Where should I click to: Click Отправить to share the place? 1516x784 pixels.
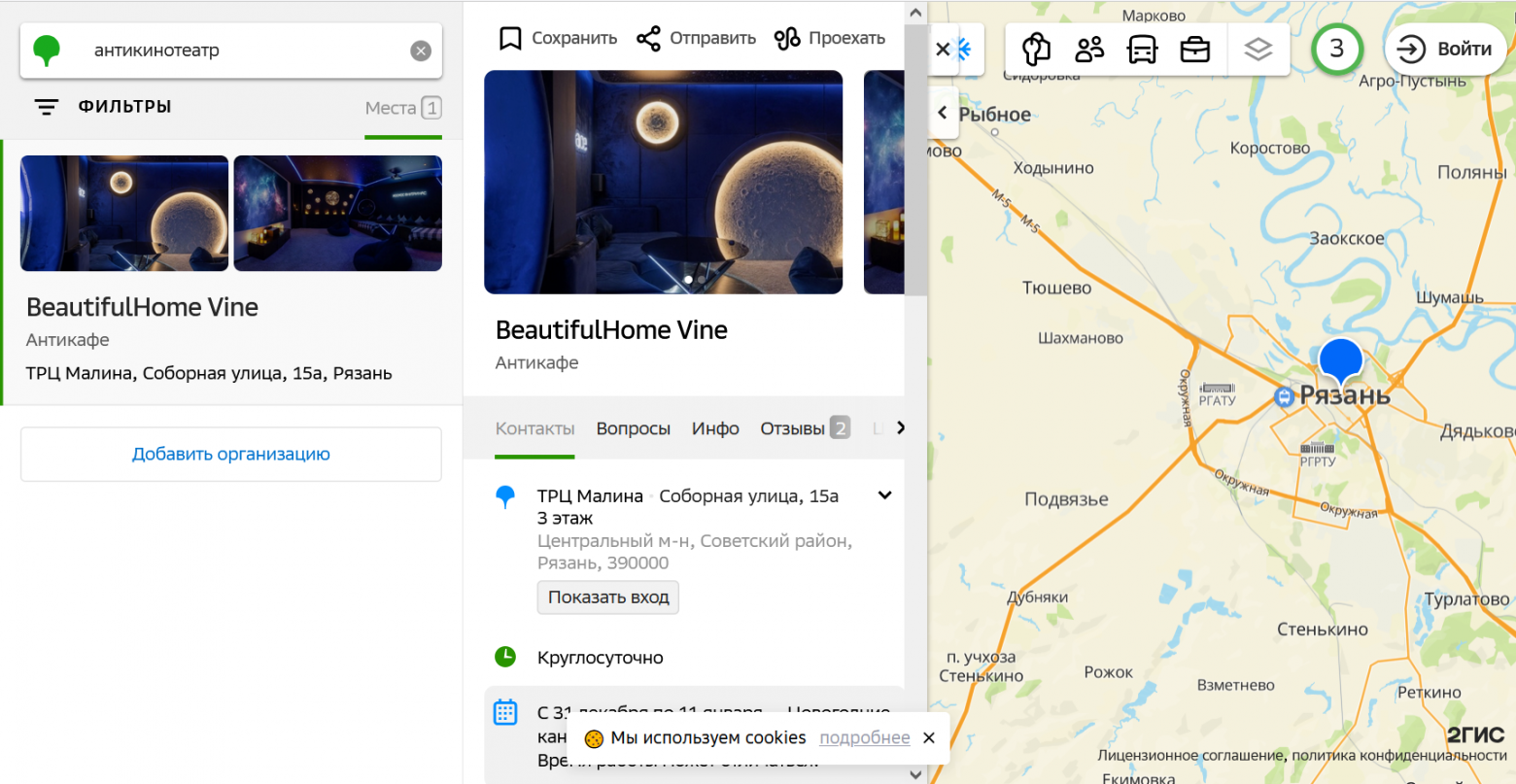point(696,39)
